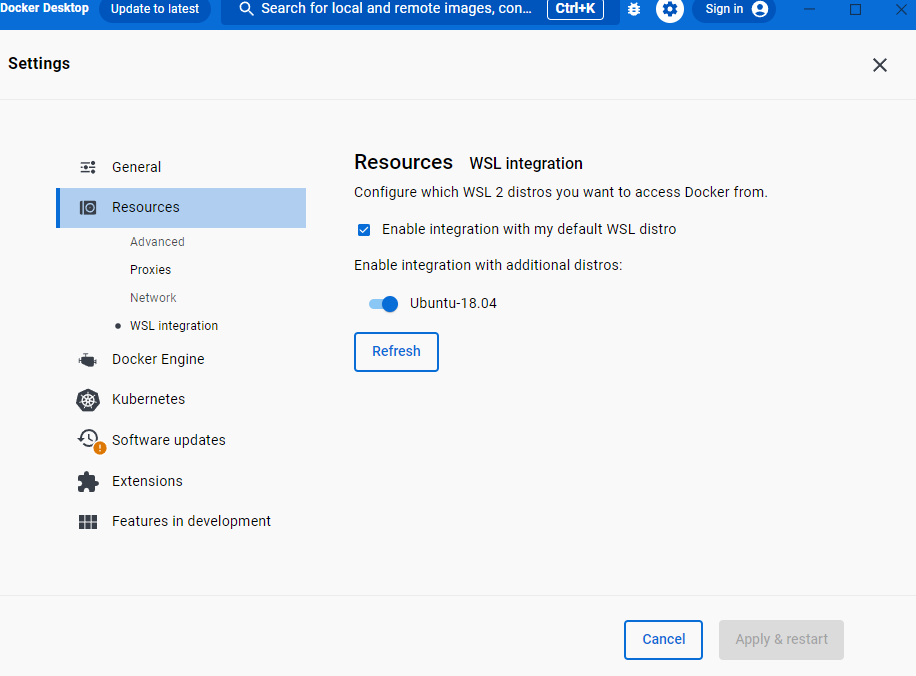The height and width of the screenshot is (676, 916).
Task: Click the WSL integration heading text
Action: click(526, 164)
